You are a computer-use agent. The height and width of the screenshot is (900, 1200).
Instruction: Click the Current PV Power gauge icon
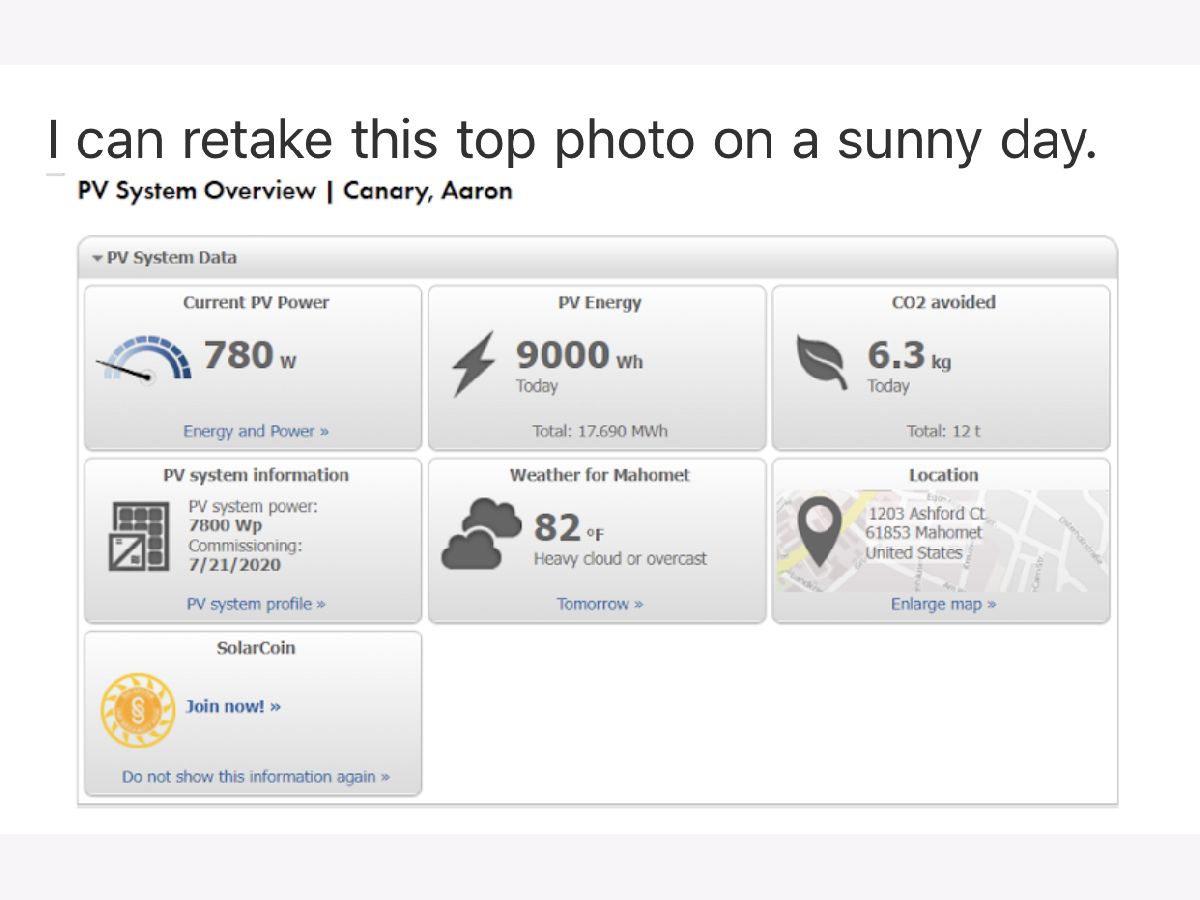pos(145,360)
